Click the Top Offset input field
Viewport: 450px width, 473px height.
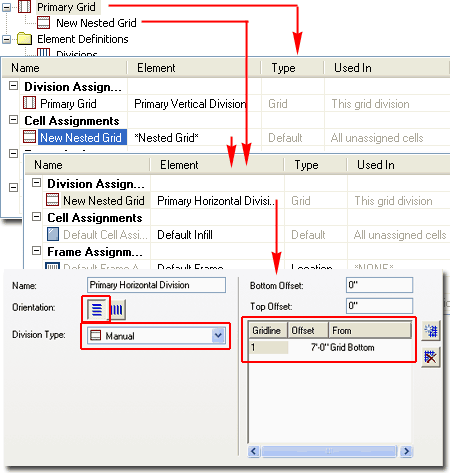pos(379,305)
